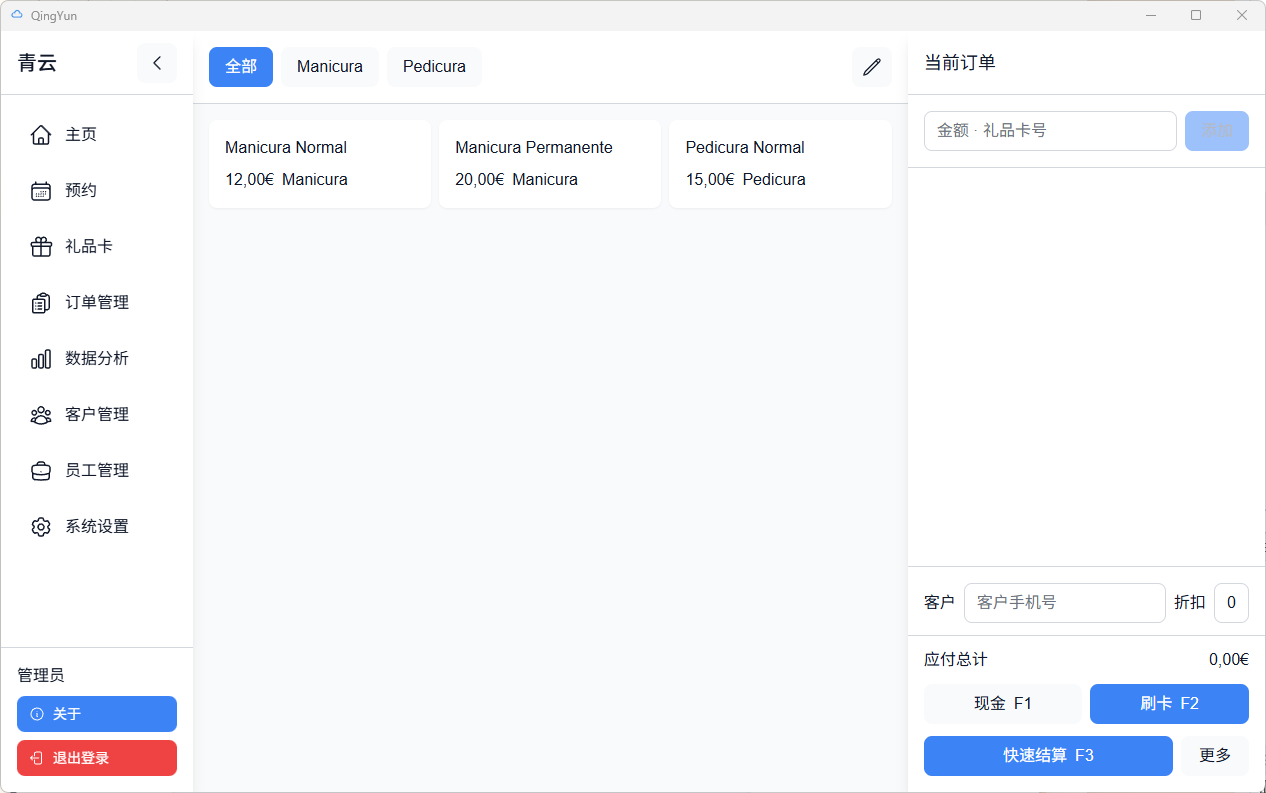Click the home icon next to 主页
Screen dimensions: 1266x793
41,134
